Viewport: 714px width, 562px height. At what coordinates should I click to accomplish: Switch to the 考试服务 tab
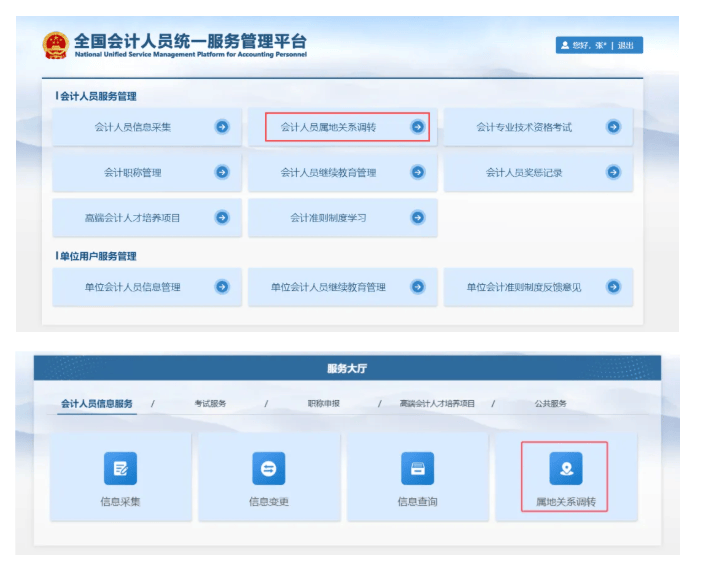tap(210, 404)
